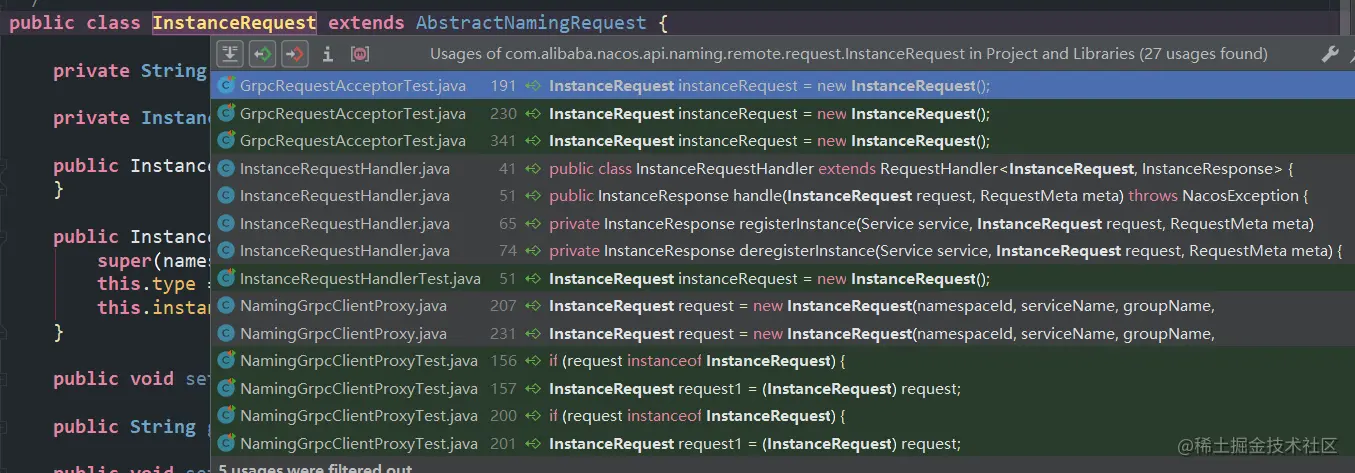Toggle read access usages filter (green arrow)
1355x473 pixels.
pyautogui.click(x=262, y=54)
